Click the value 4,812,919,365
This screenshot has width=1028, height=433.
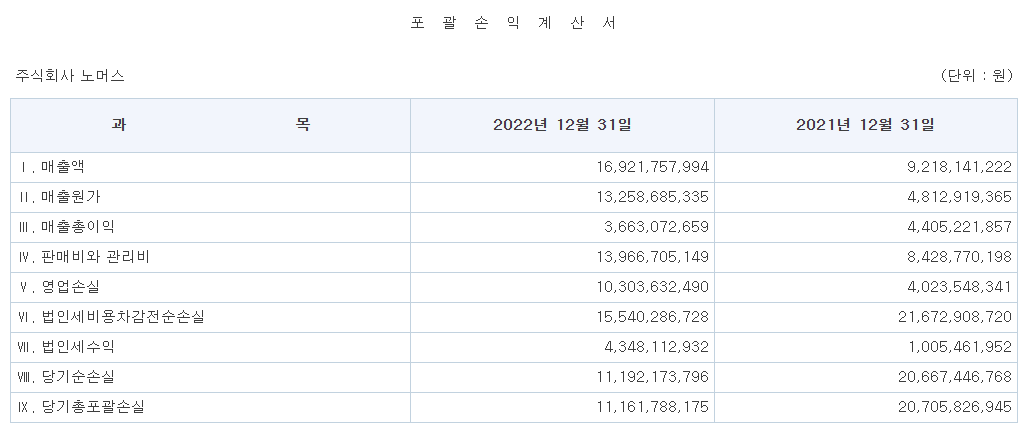tap(960, 197)
